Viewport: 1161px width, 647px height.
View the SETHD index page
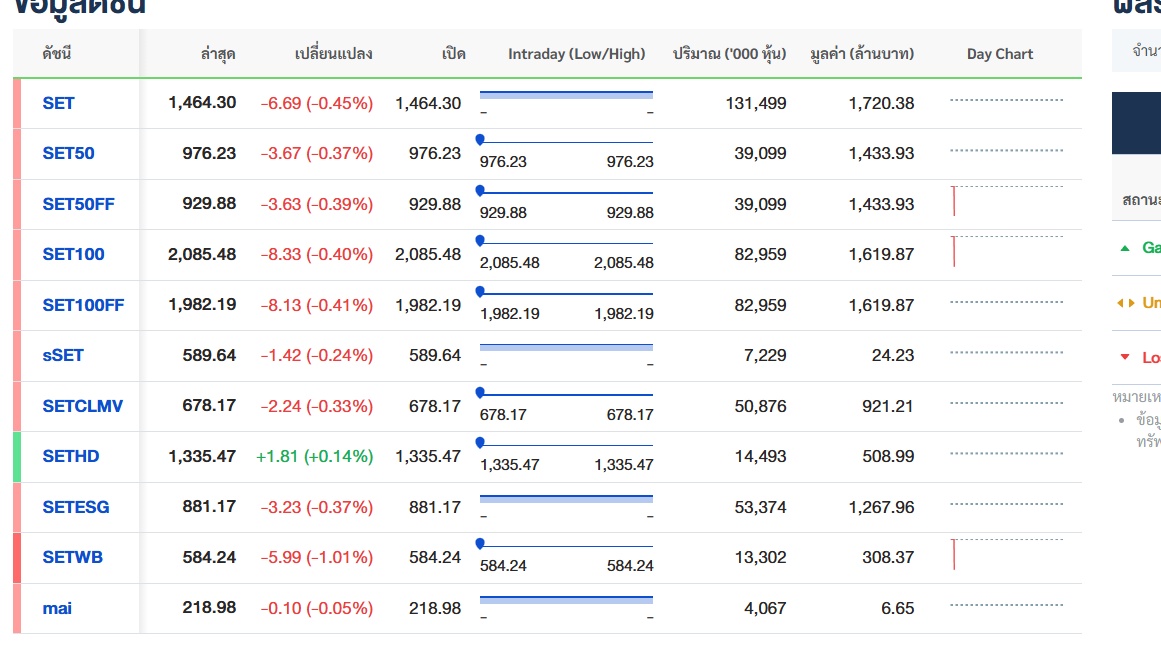click(x=71, y=456)
